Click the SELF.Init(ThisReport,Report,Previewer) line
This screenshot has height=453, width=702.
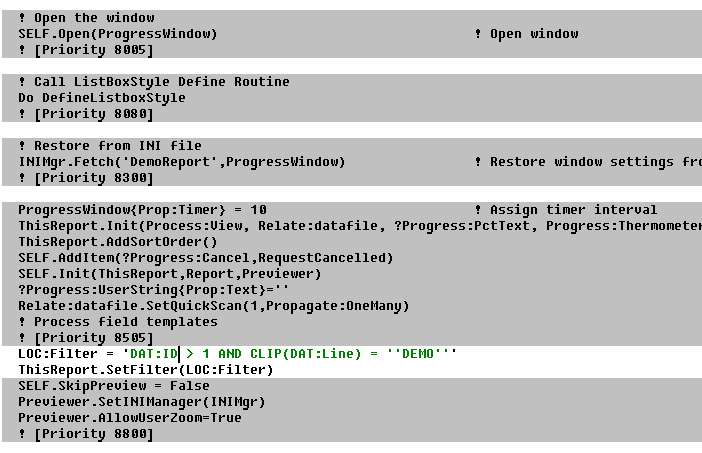170,274
